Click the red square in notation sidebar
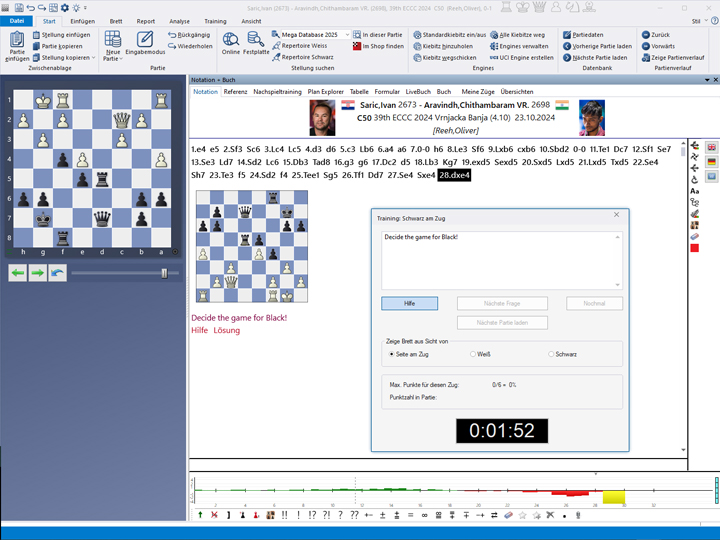Image resolution: width=720 pixels, height=540 pixels. coord(694,247)
